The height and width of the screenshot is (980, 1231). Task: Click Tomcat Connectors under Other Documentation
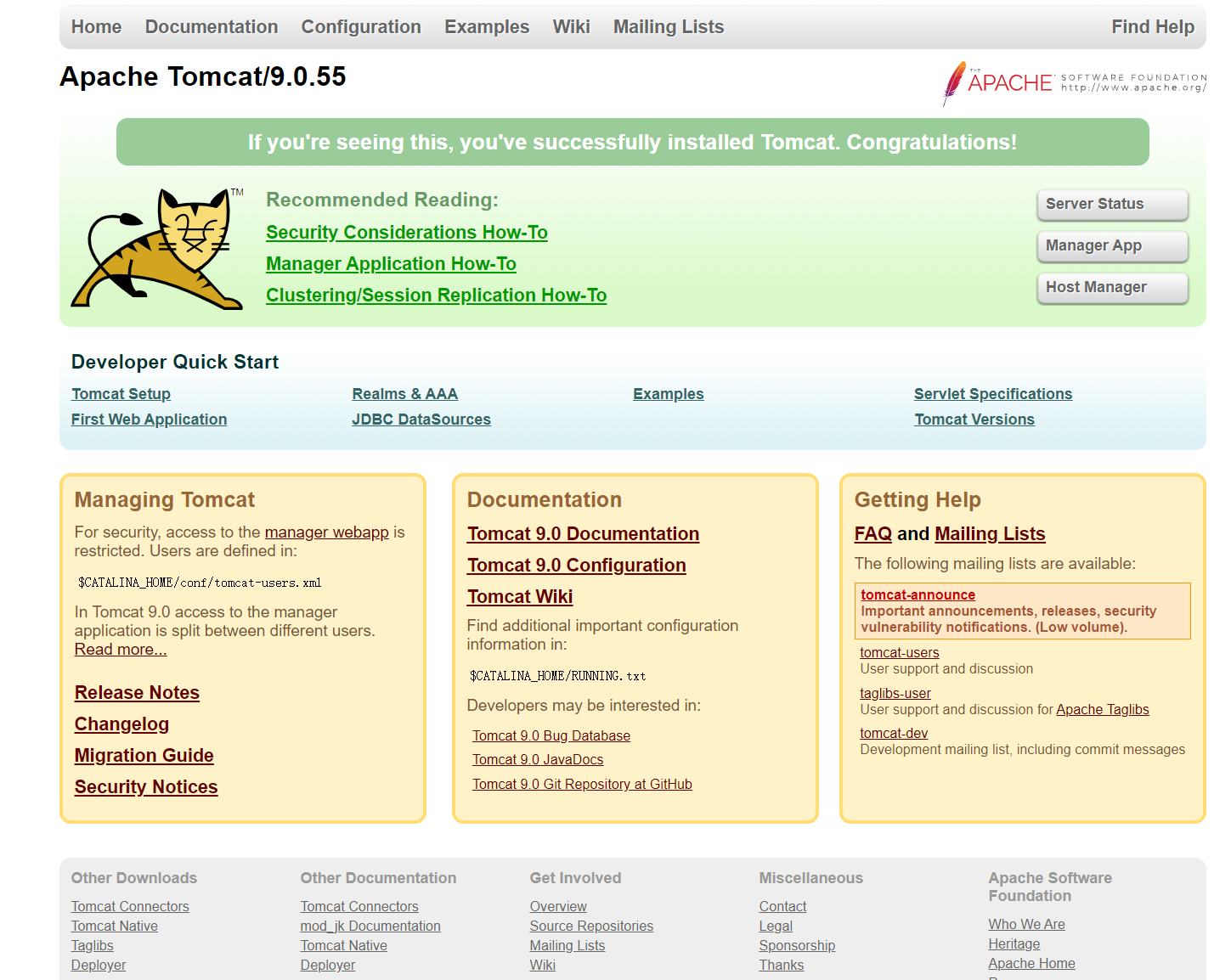click(359, 907)
